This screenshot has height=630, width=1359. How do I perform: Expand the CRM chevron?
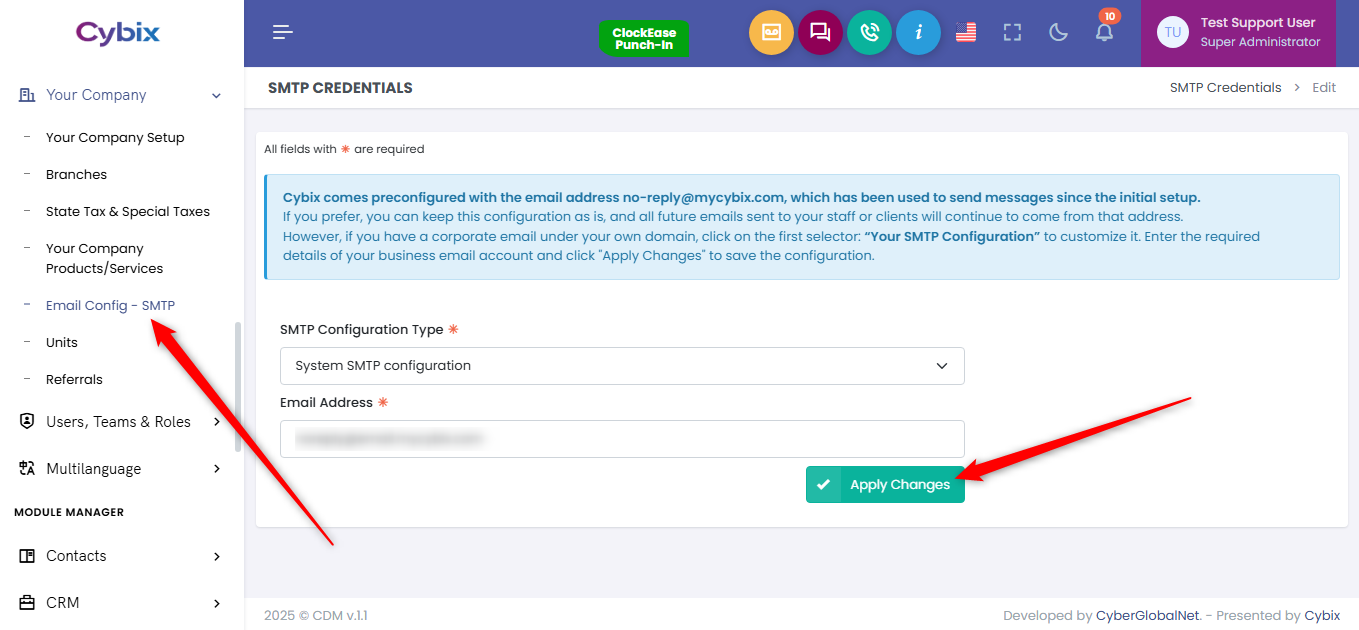click(217, 603)
